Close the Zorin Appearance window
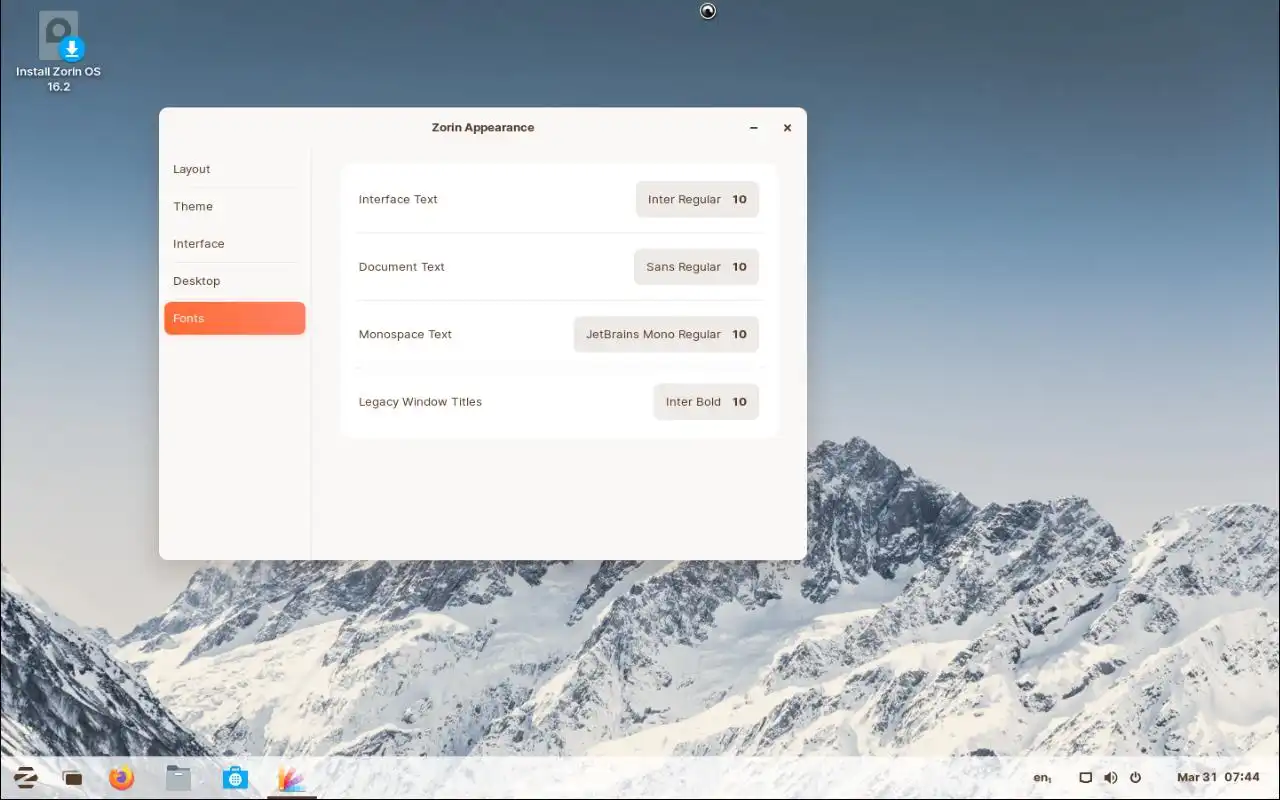 [x=787, y=128]
